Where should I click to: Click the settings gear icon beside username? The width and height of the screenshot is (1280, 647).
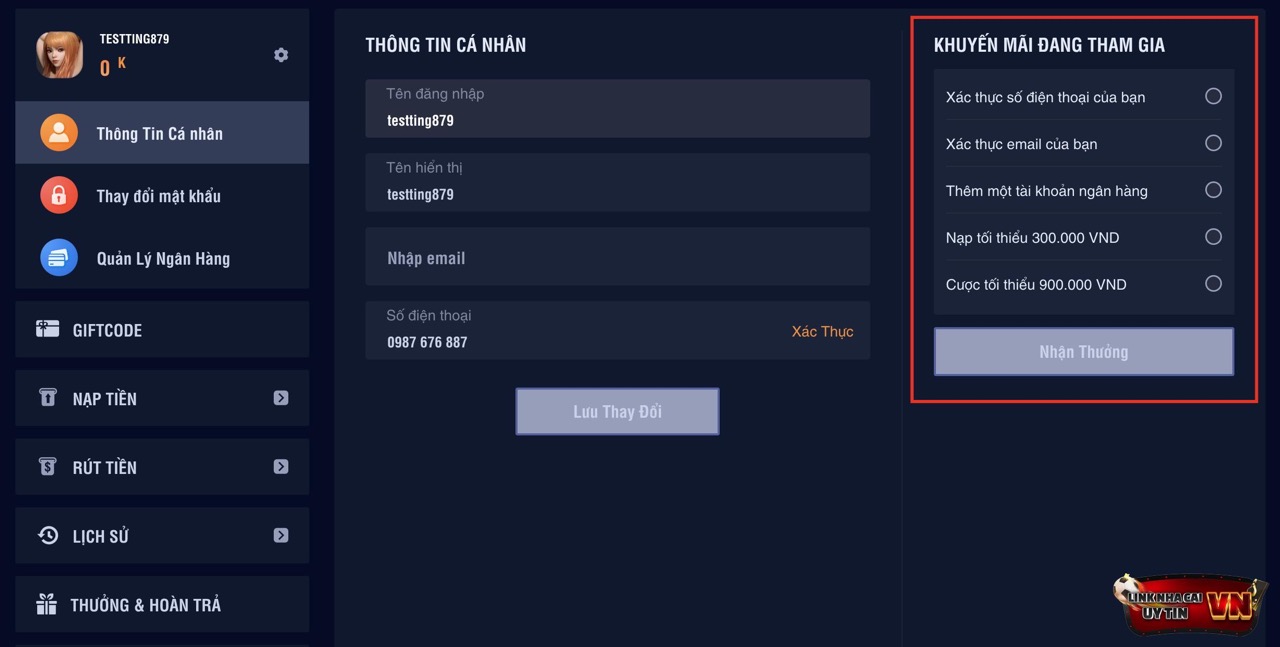[x=281, y=55]
